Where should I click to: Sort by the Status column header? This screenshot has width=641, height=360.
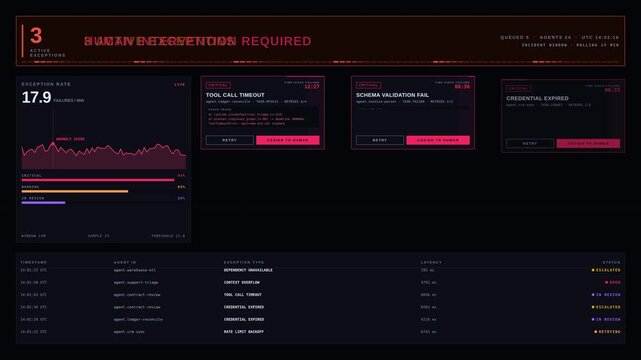click(612, 262)
